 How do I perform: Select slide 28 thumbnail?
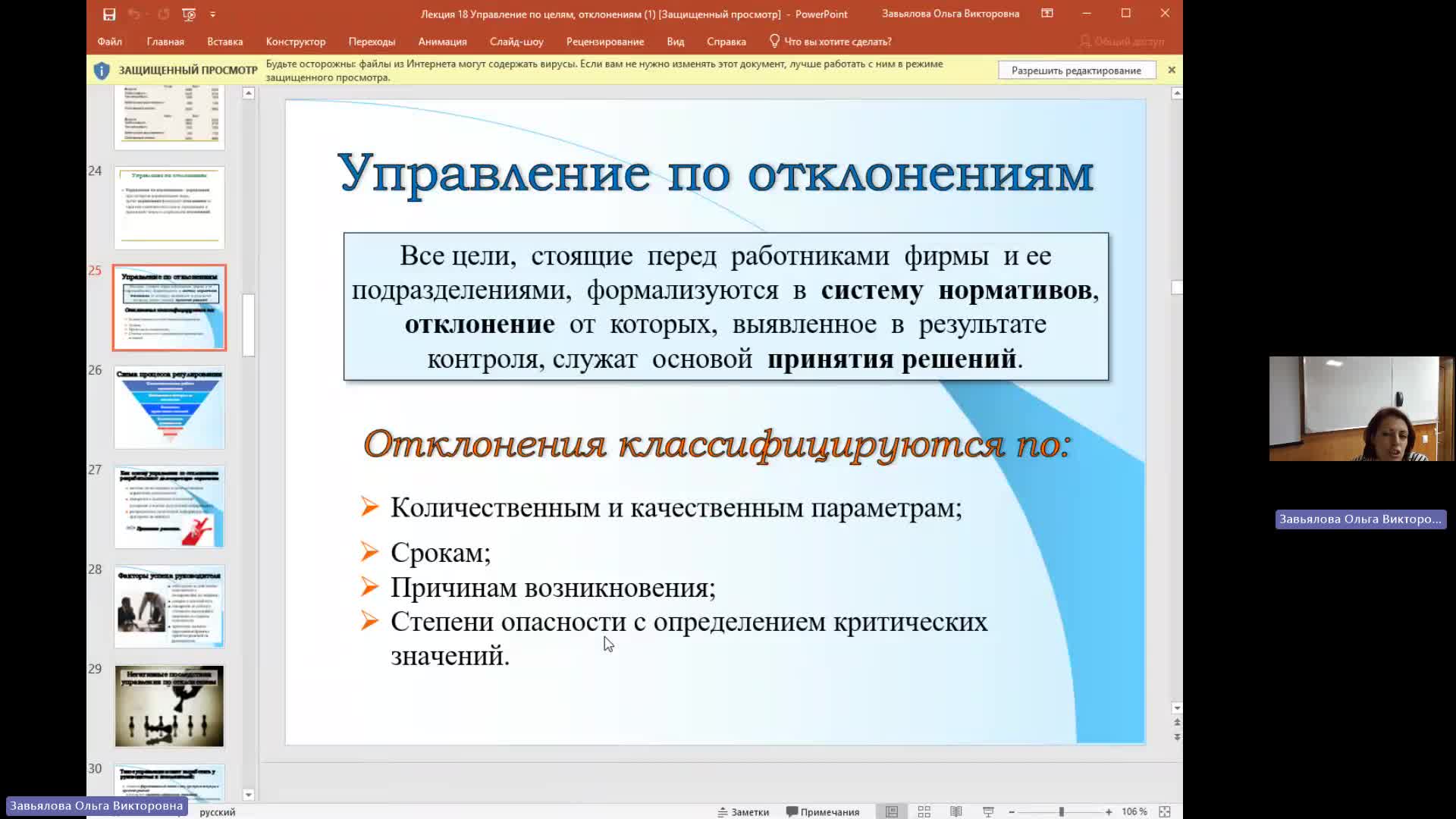point(170,607)
